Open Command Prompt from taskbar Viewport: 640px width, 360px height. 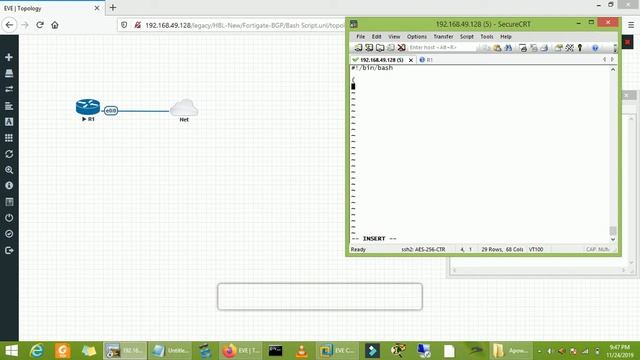[x=276, y=351]
